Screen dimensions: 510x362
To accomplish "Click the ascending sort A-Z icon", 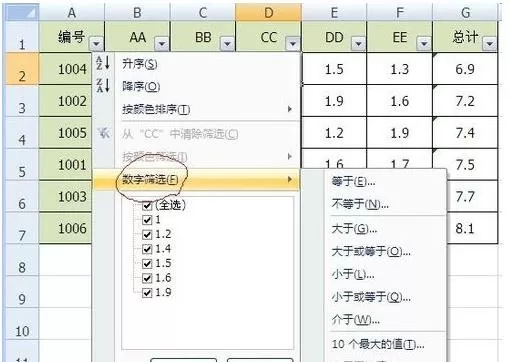I will pos(103,63).
